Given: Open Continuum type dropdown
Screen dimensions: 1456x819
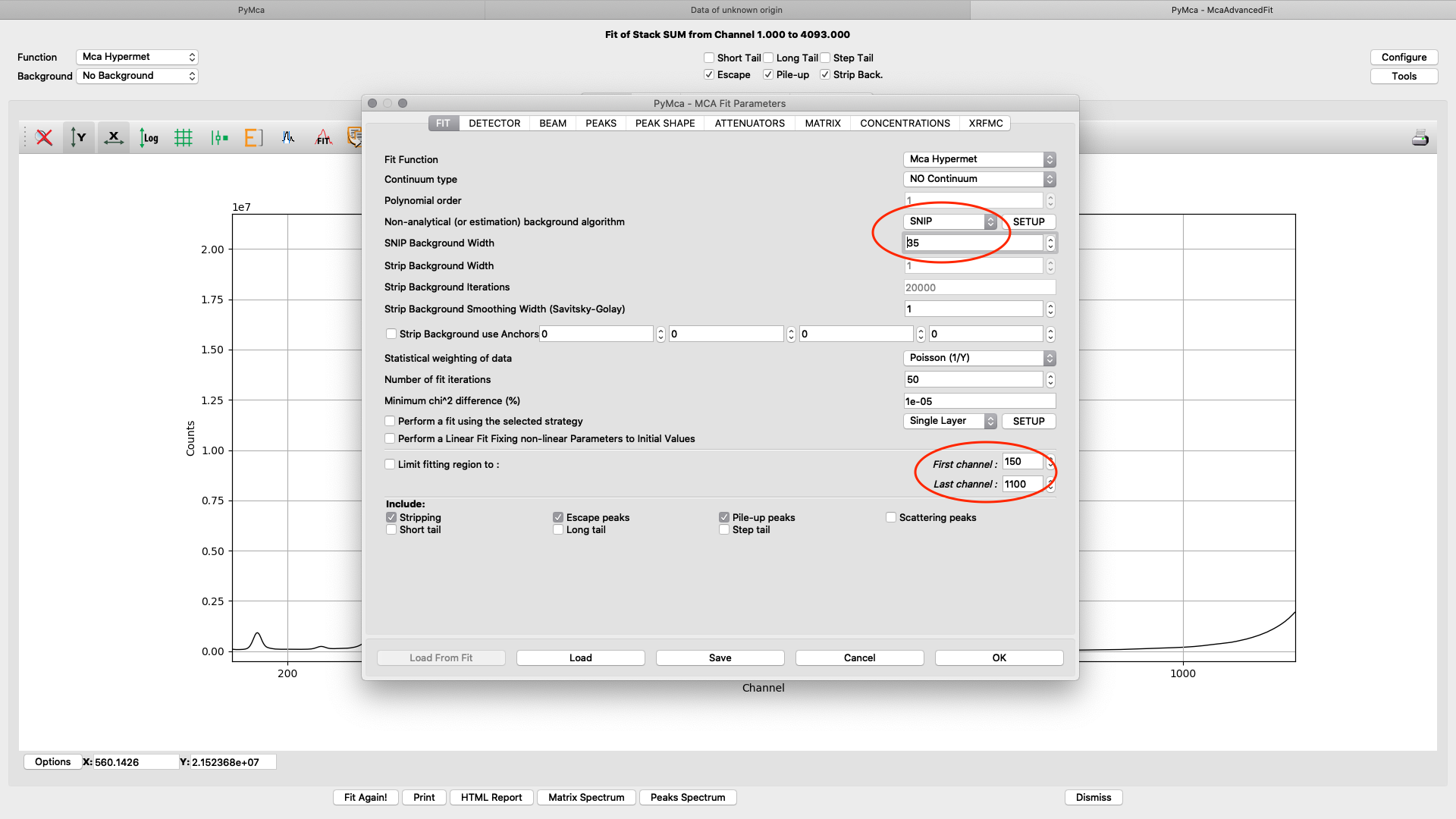Looking at the screenshot, I should (x=979, y=179).
